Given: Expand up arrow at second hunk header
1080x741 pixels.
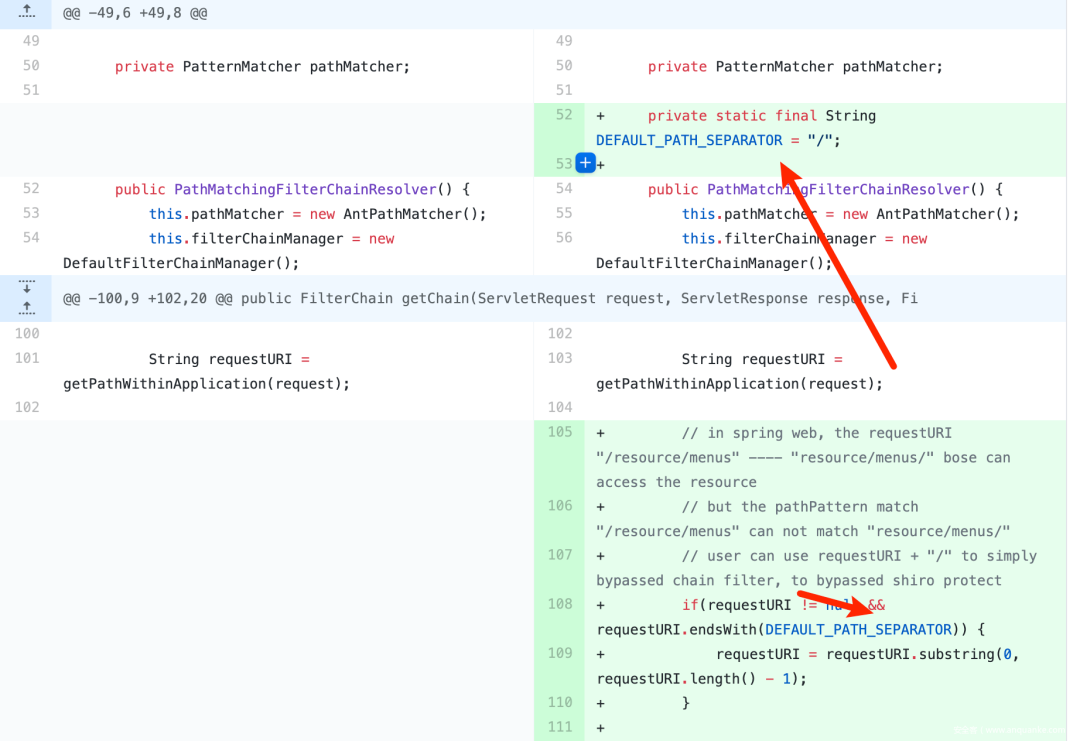Looking at the screenshot, I should click(27, 308).
